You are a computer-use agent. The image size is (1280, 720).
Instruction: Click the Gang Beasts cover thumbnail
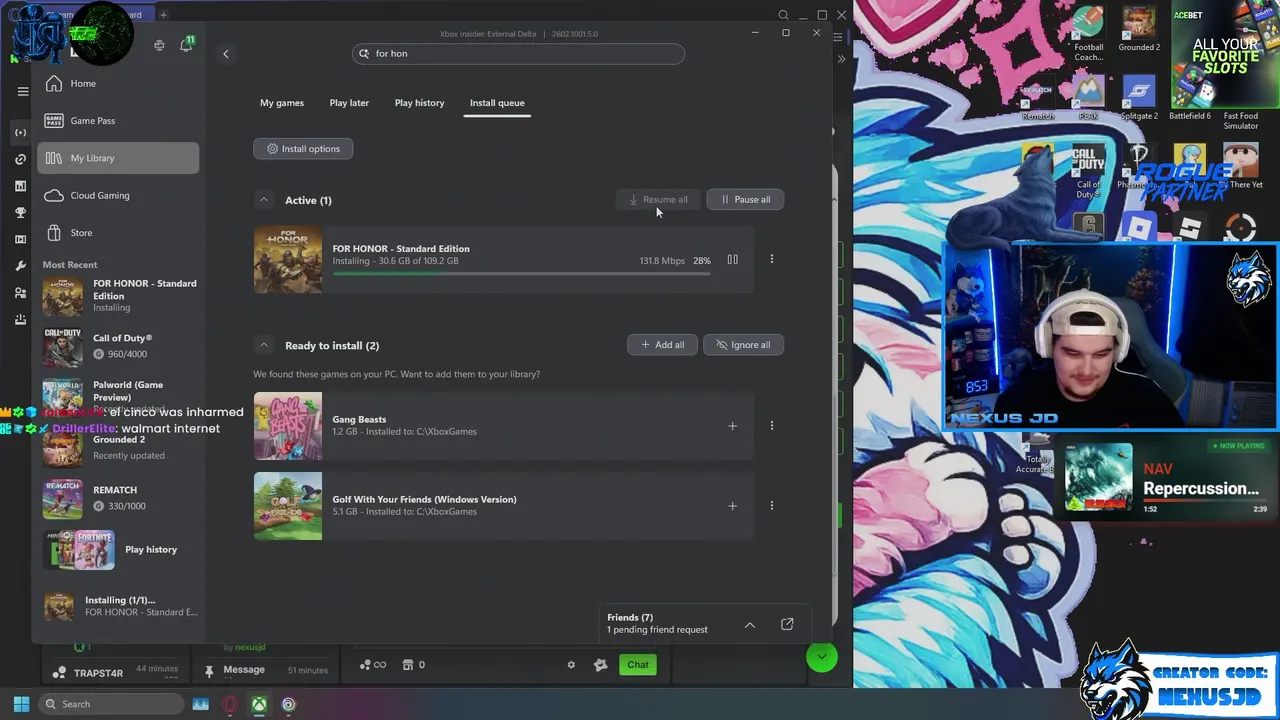click(288, 426)
